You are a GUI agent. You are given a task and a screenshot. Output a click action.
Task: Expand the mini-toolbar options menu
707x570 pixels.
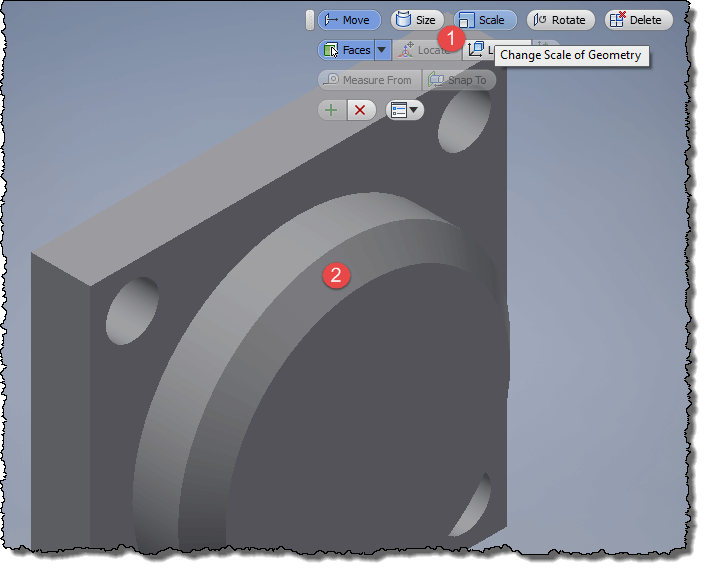(405, 110)
